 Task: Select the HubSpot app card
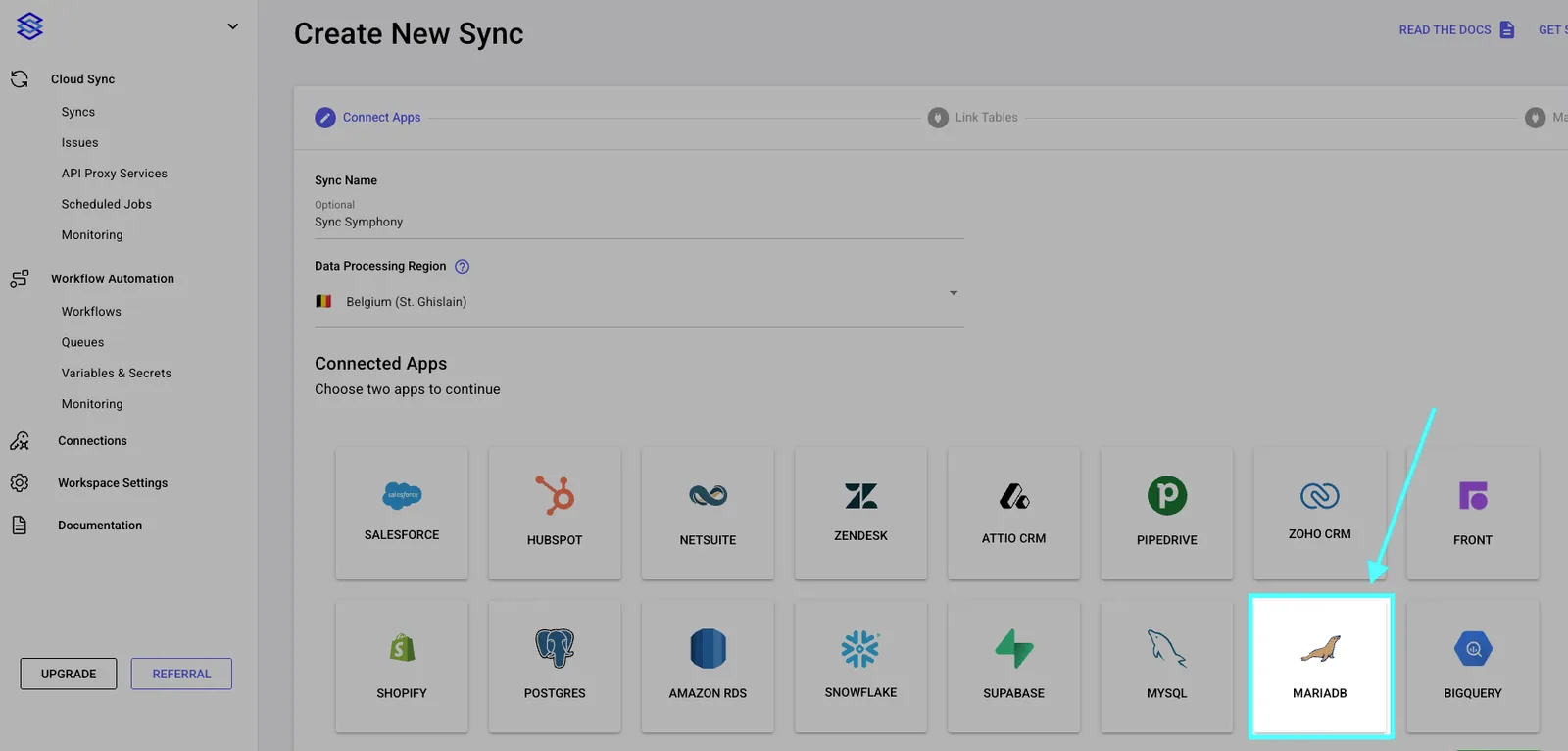(555, 513)
